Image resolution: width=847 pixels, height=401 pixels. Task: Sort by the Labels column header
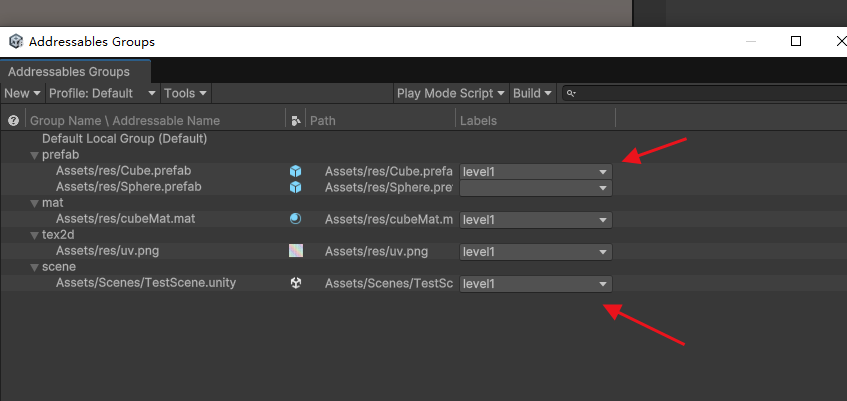point(478,121)
